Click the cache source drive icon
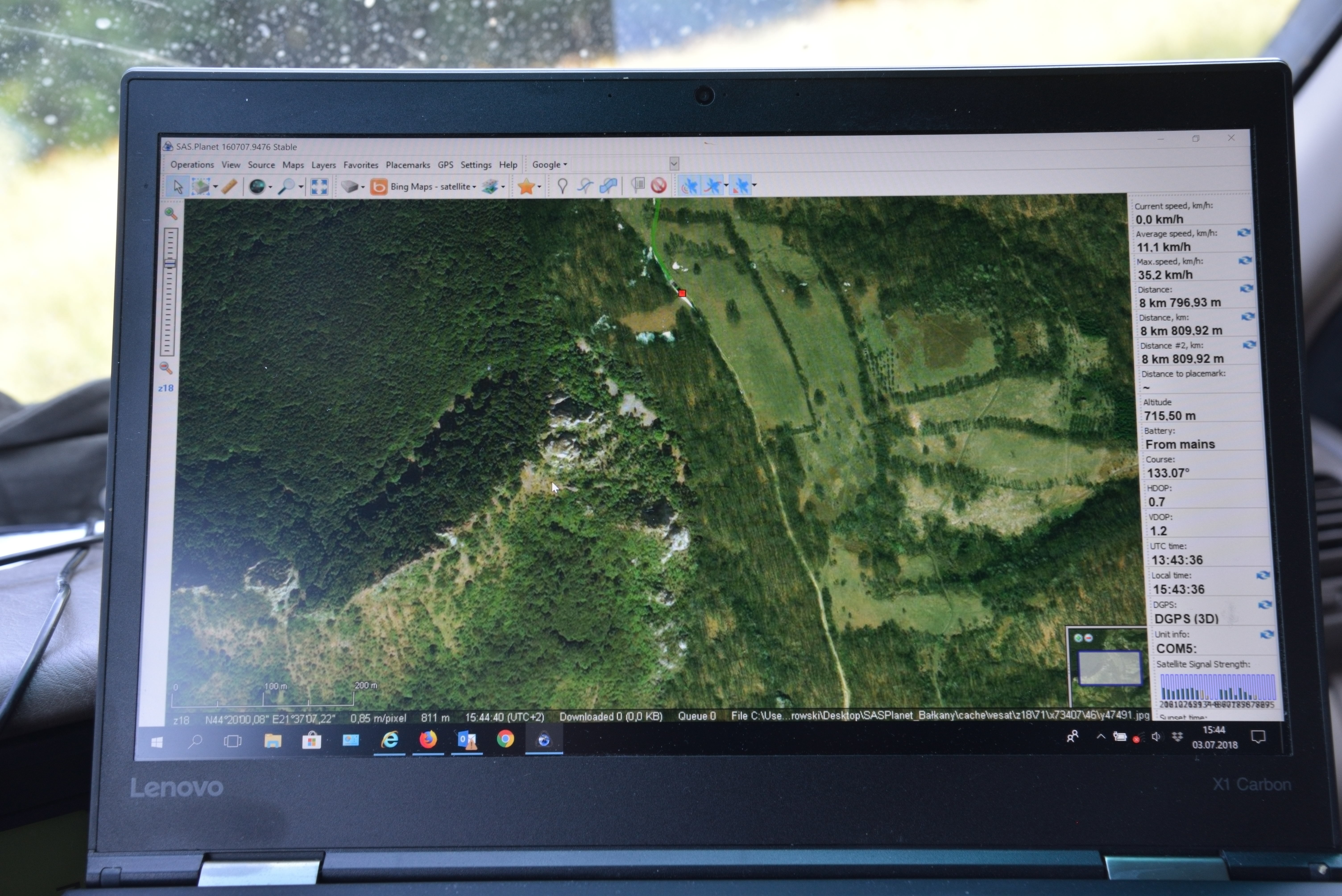Image resolution: width=1342 pixels, height=896 pixels. pos(349,186)
